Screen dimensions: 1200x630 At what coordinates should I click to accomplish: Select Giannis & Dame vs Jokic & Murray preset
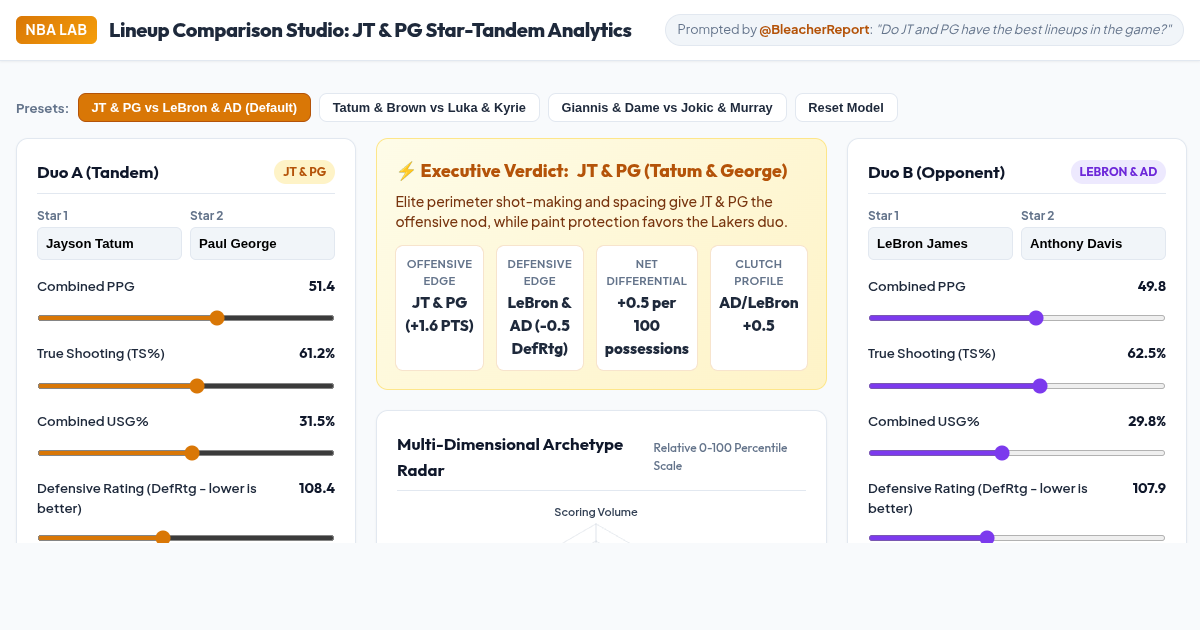pyautogui.click(x=667, y=108)
